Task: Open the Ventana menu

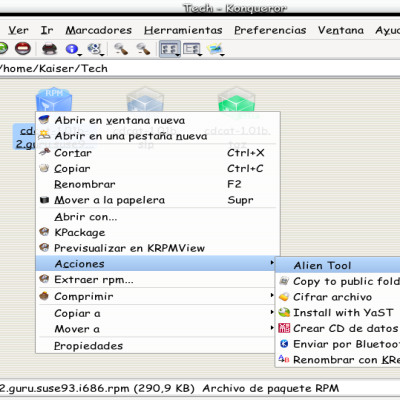Action: point(341,30)
